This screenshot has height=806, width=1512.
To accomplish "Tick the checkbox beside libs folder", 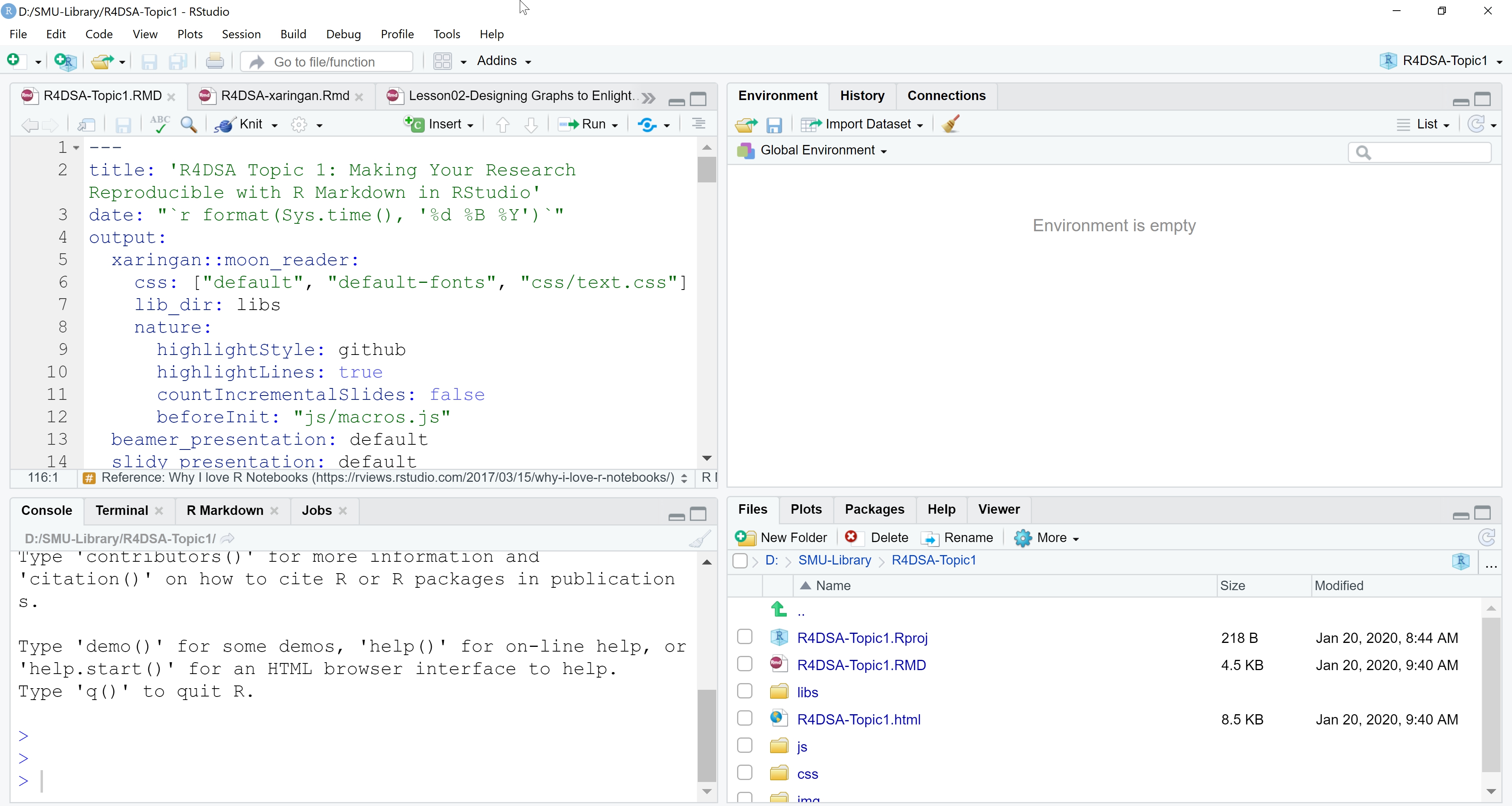I will 744,691.
